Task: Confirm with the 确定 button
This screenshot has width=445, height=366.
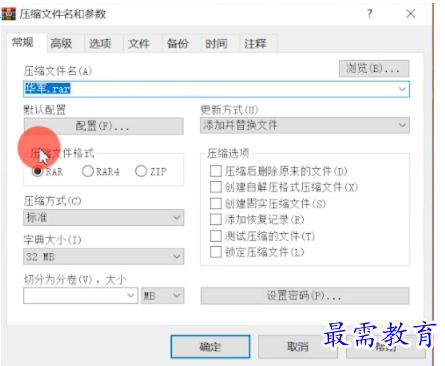Action: [210, 347]
